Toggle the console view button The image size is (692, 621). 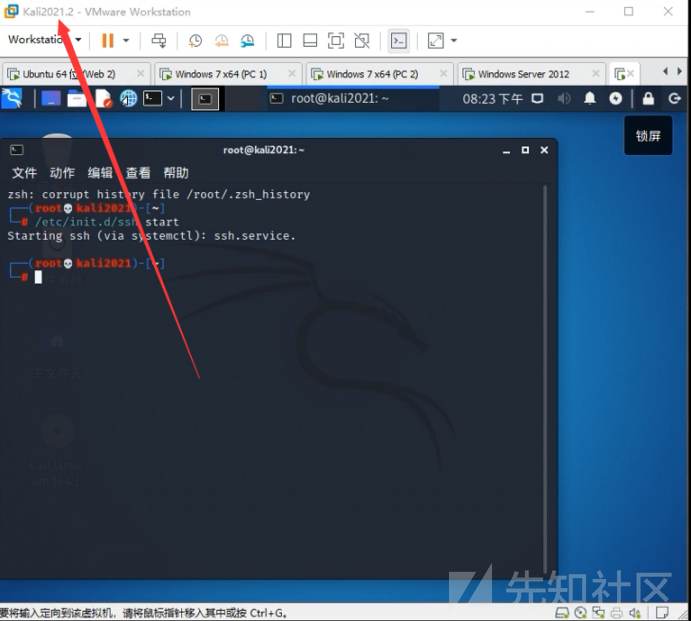tap(399, 41)
